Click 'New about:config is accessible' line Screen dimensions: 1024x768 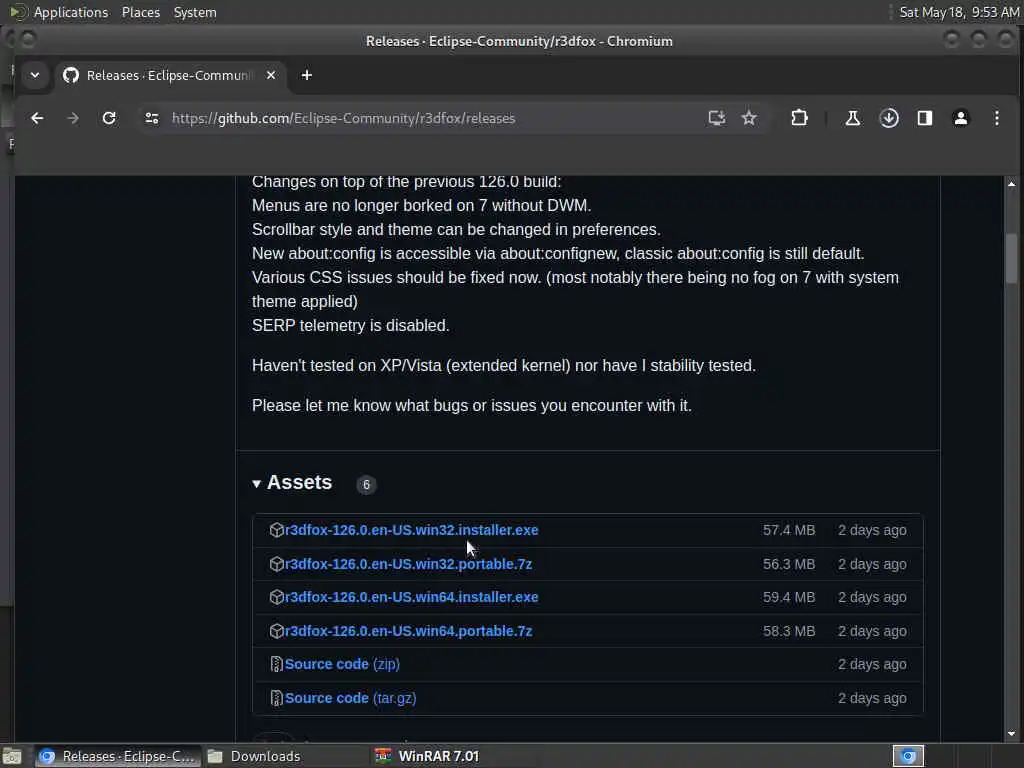click(558, 253)
